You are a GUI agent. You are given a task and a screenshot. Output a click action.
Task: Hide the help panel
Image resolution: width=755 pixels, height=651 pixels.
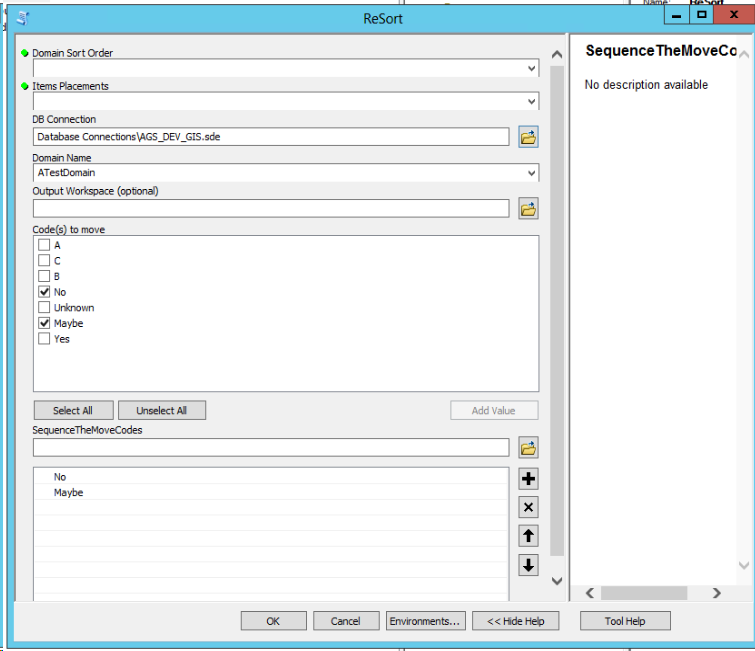tap(516, 621)
